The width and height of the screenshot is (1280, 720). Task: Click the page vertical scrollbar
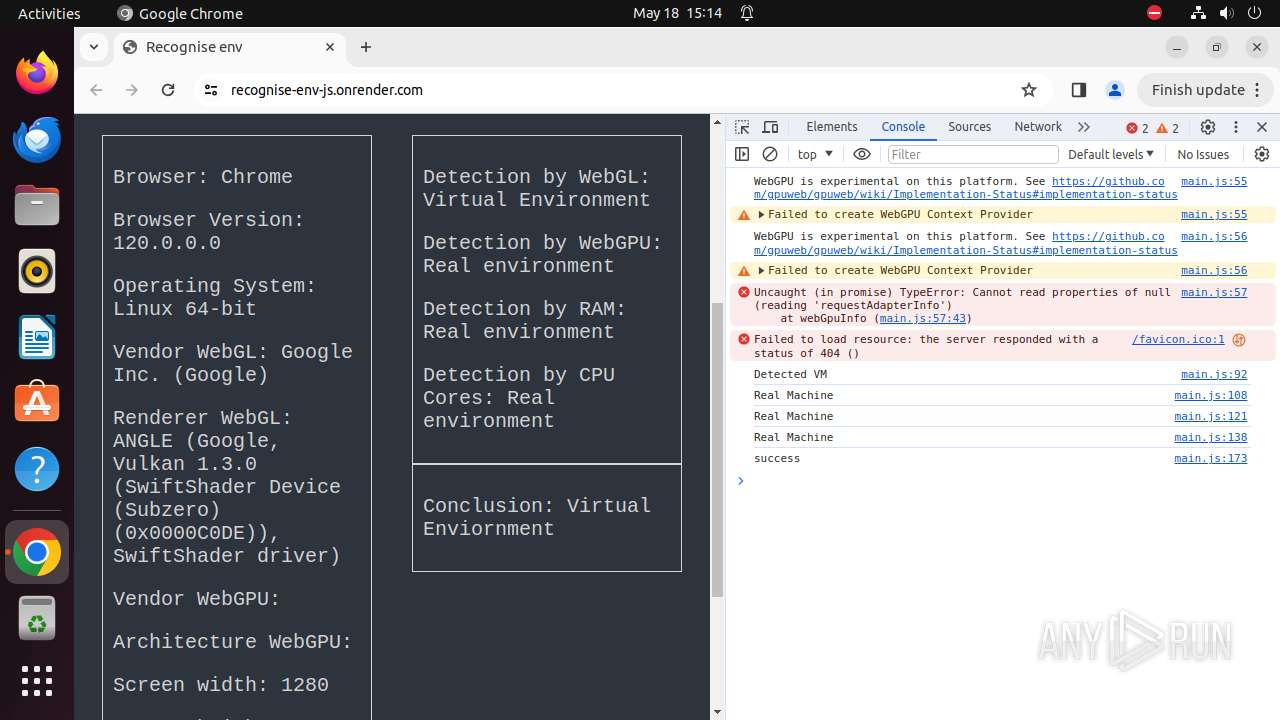pyautogui.click(x=717, y=450)
